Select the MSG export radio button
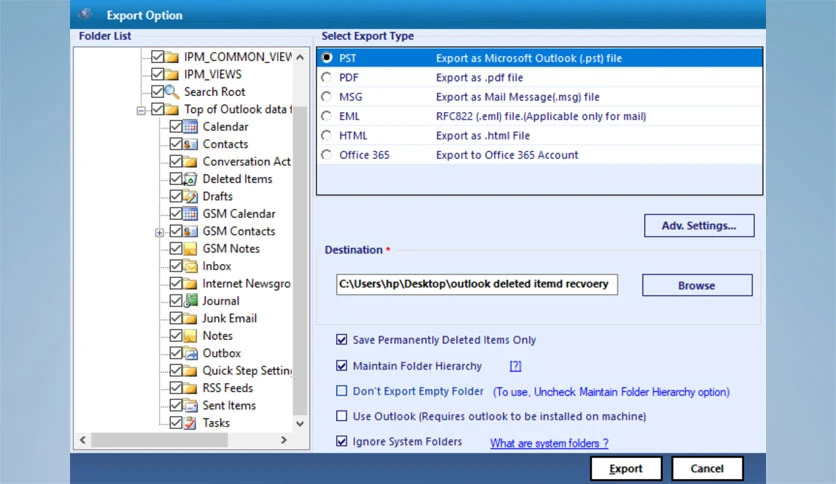 point(326,96)
